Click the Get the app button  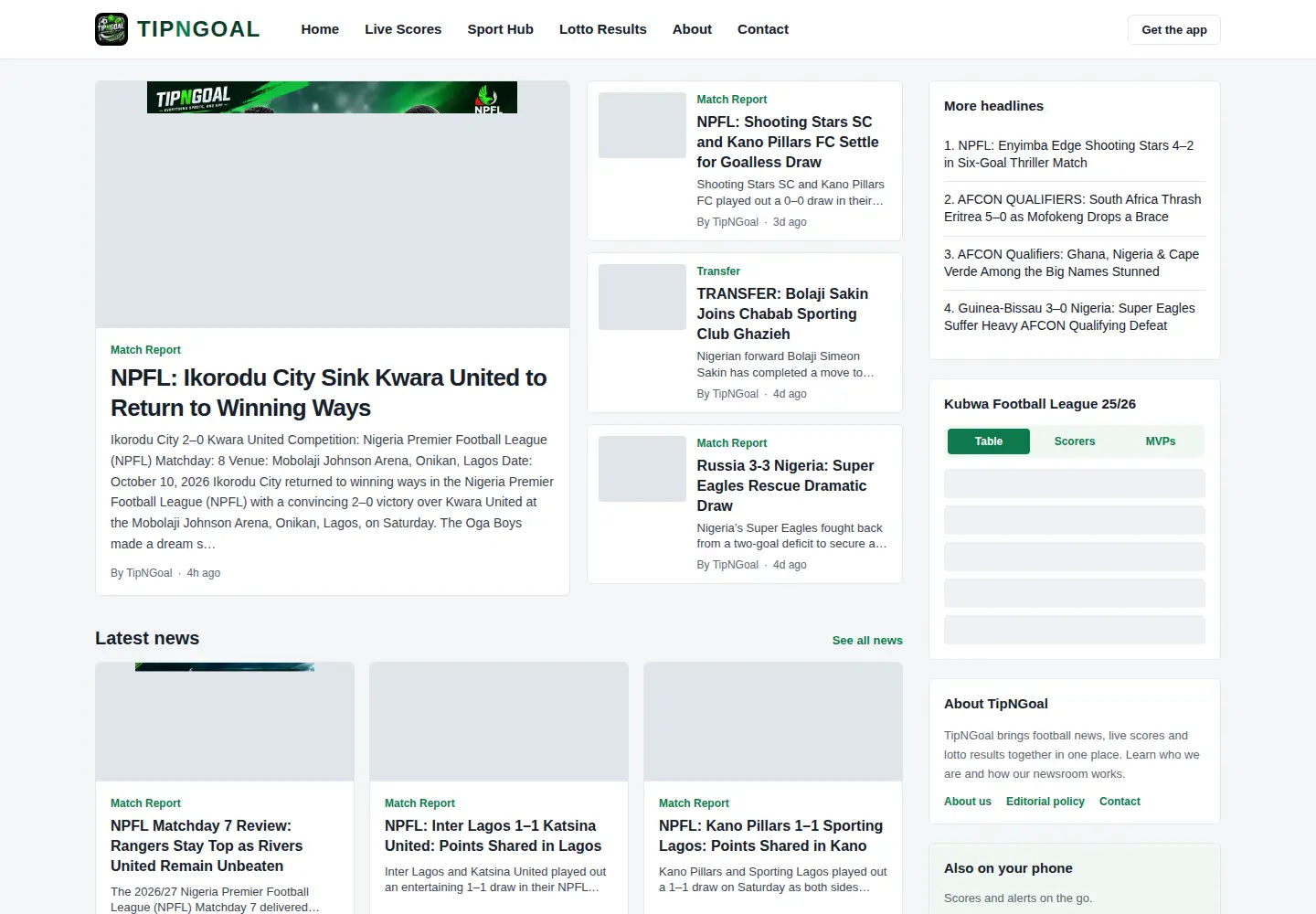pyautogui.click(x=1174, y=29)
